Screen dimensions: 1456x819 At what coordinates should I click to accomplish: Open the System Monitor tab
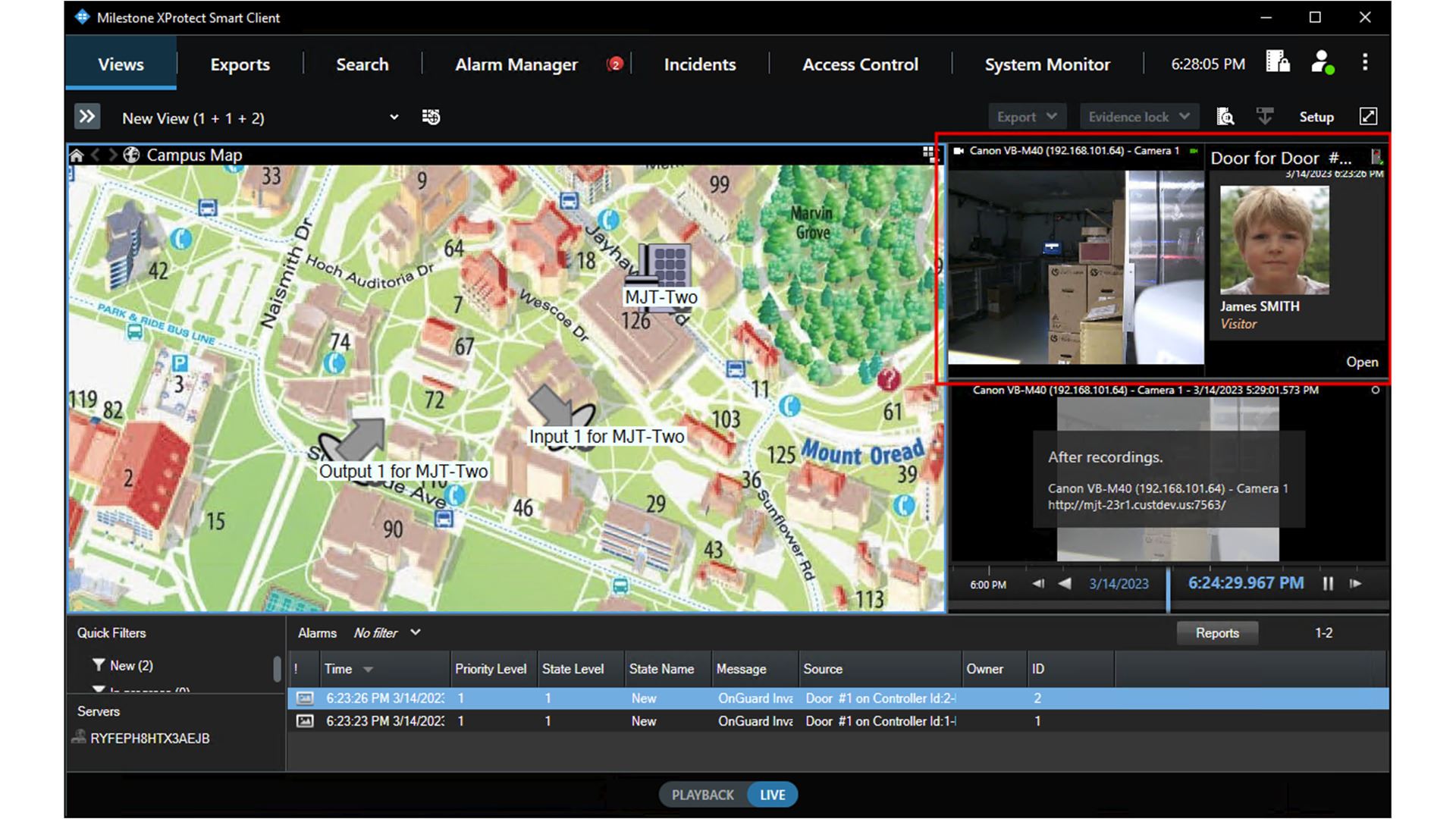[x=1046, y=64]
